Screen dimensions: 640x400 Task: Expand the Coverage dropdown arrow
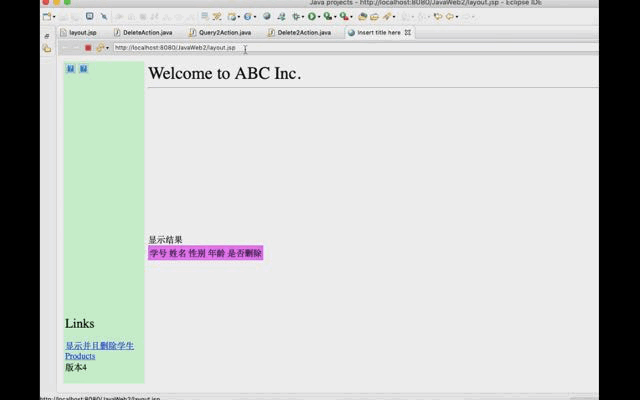(335, 17)
